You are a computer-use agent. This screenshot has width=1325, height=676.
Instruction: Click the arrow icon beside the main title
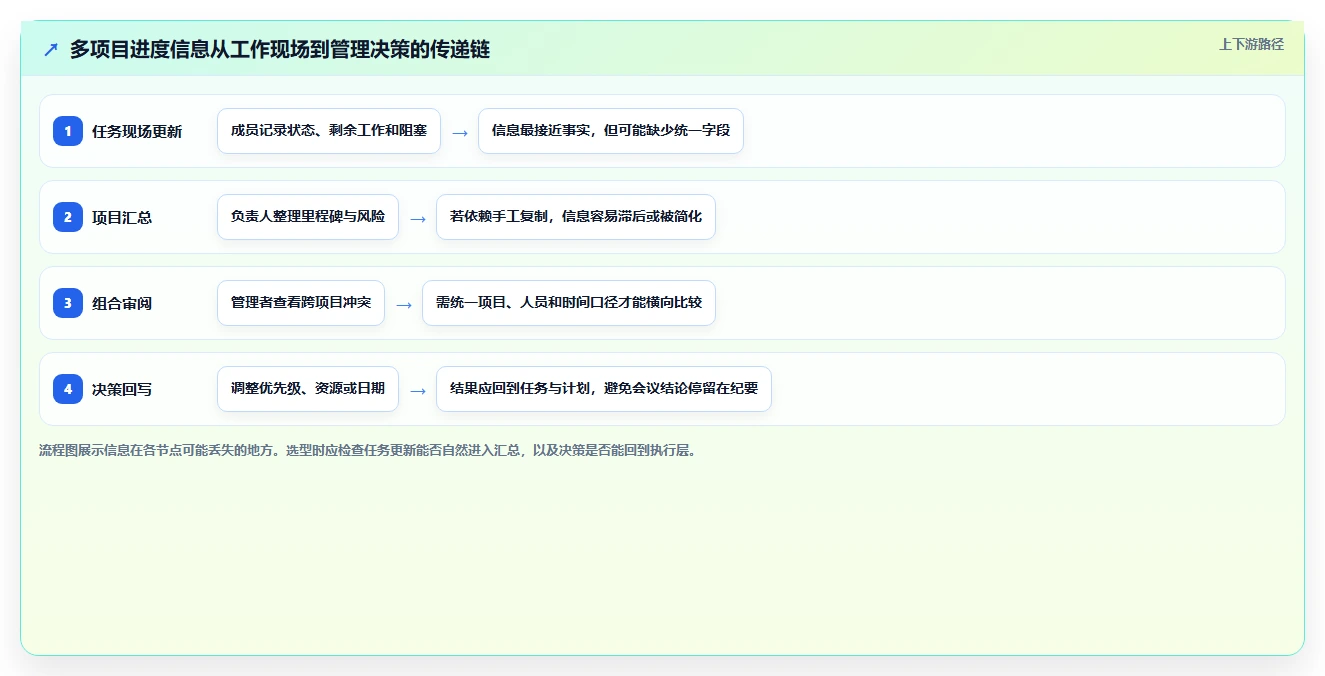(51, 49)
